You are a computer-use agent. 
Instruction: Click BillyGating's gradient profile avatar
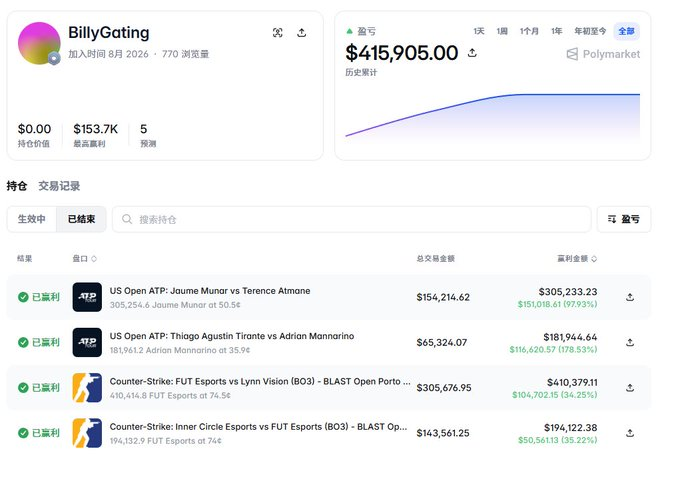(x=39, y=43)
